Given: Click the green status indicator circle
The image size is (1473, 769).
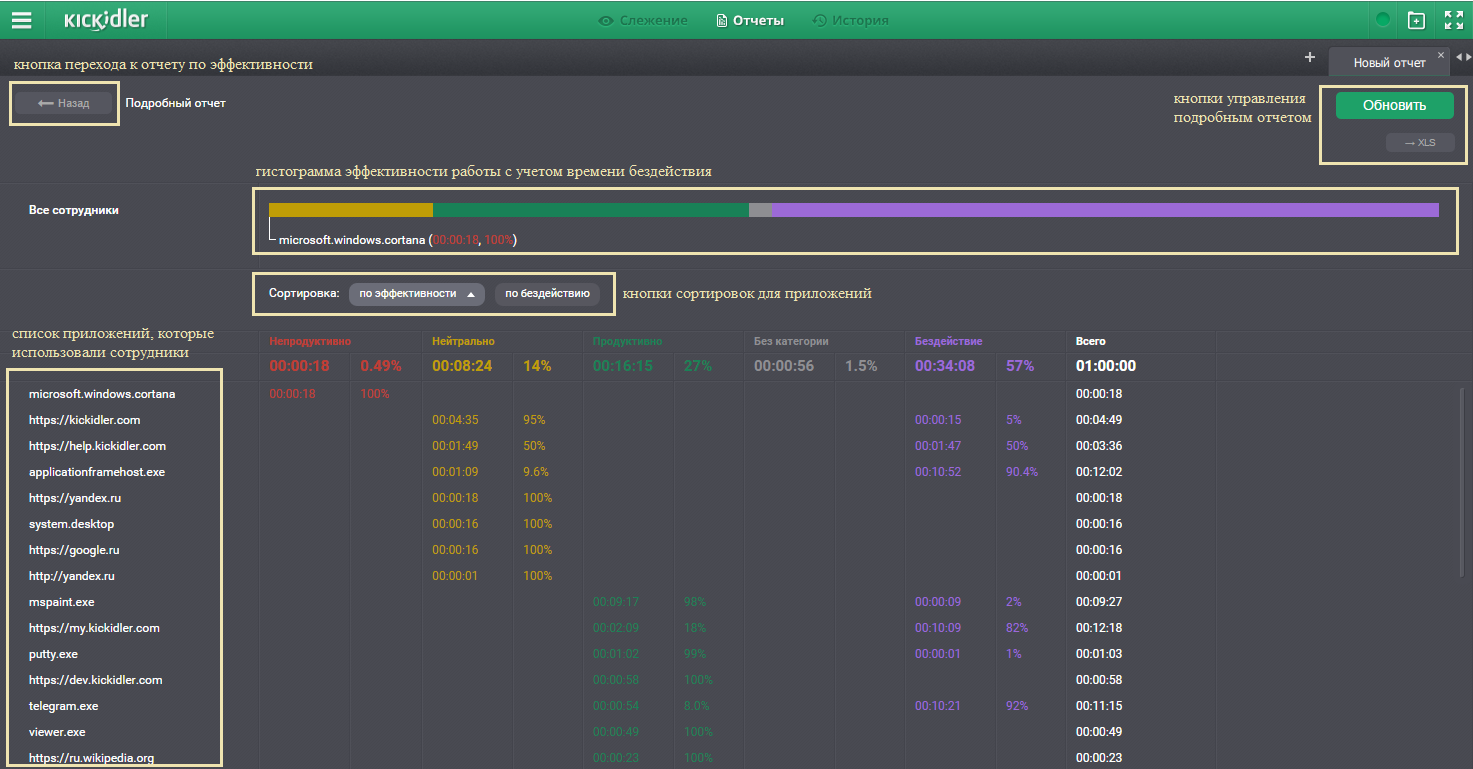Looking at the screenshot, I should (x=1383, y=20).
